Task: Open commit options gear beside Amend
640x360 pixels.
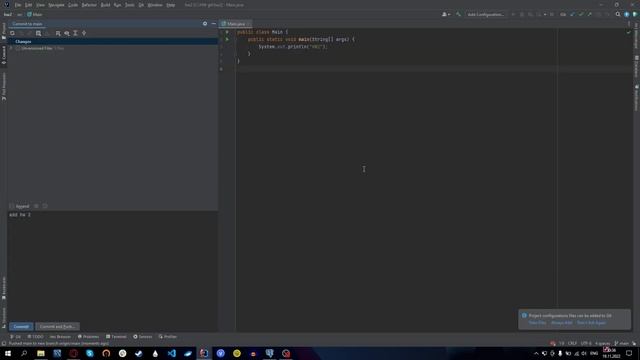Action: tap(36, 207)
